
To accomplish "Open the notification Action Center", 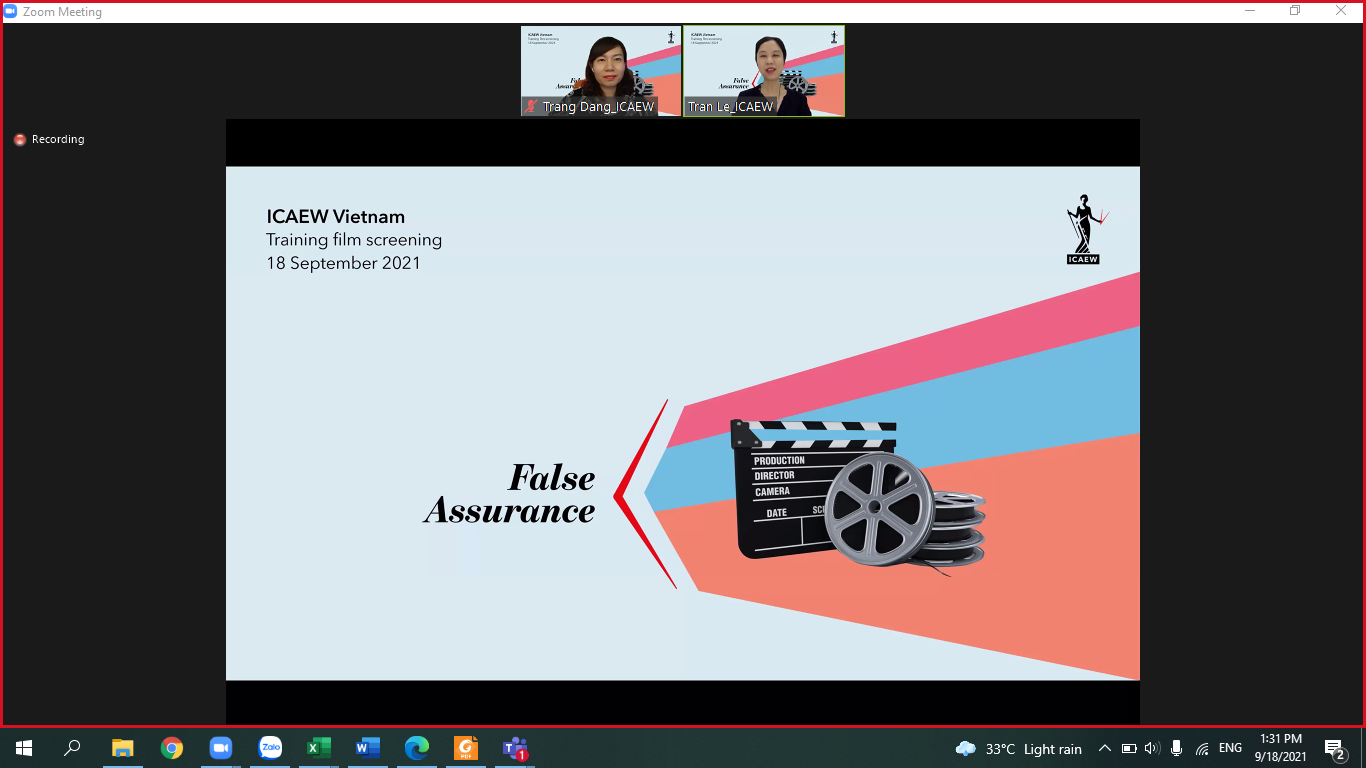I will (1334, 748).
